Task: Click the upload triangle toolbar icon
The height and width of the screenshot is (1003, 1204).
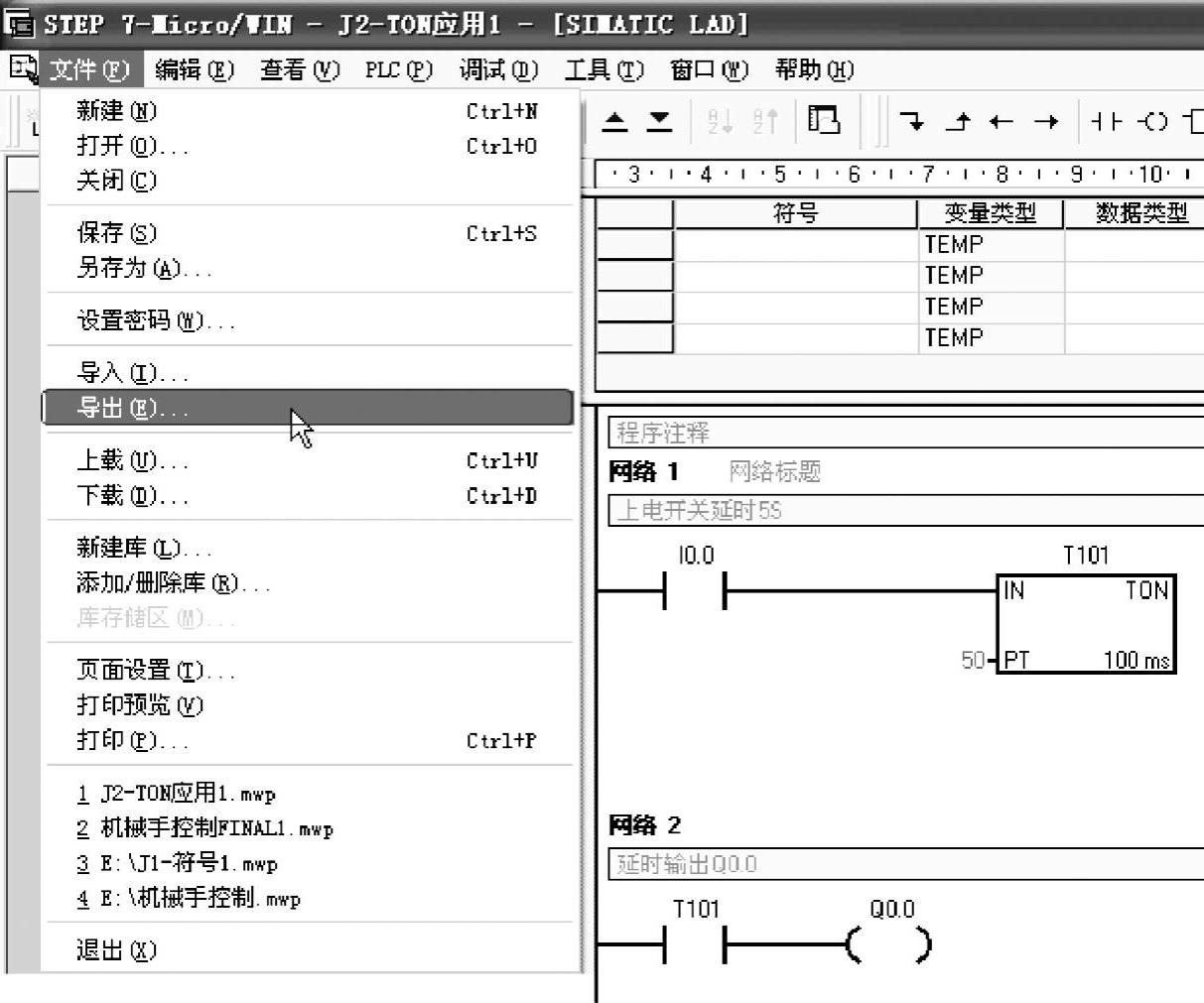Action: (615, 122)
